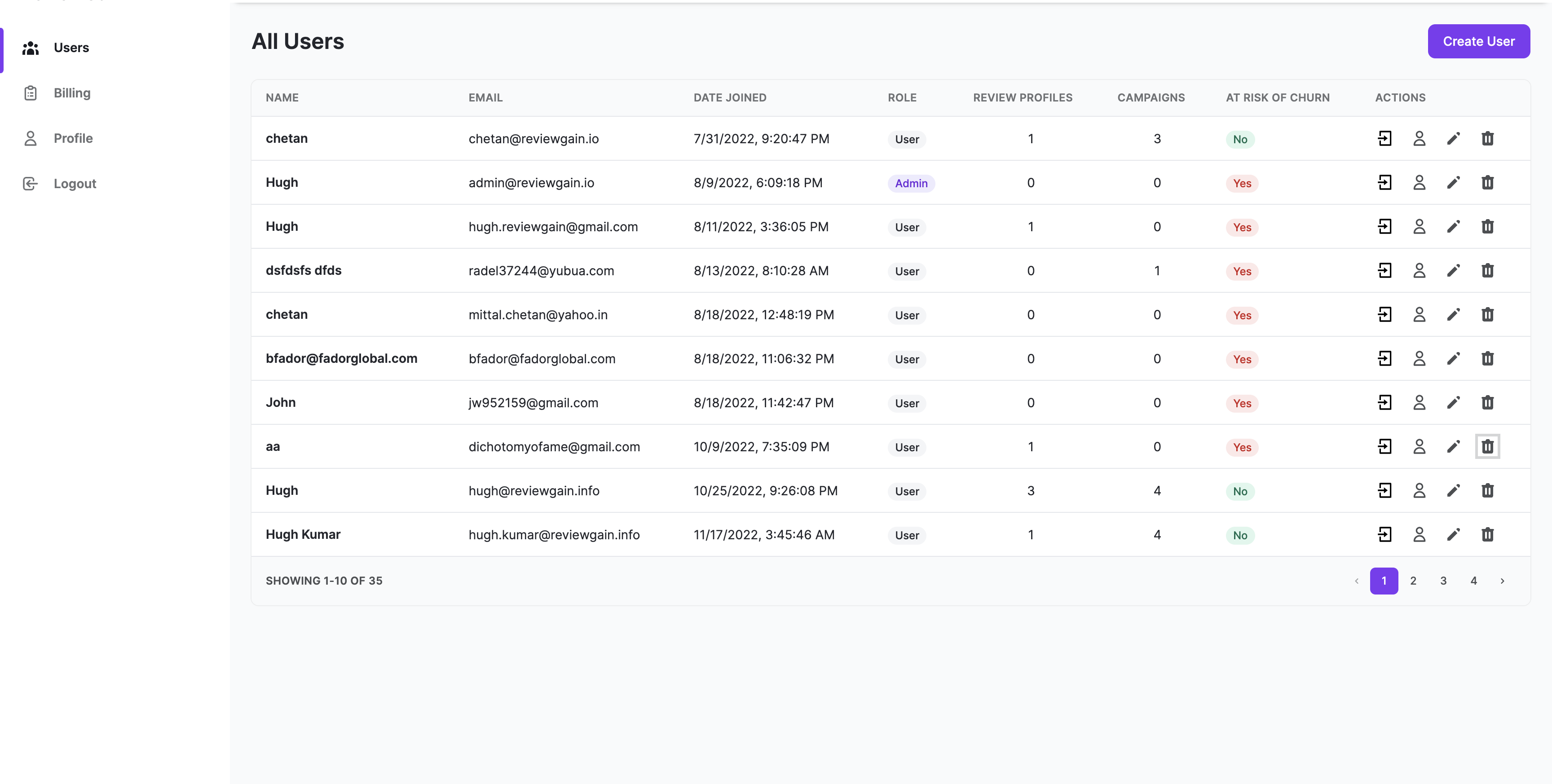Click the login-as-user icon for Hugh Kumar

[x=1385, y=534]
